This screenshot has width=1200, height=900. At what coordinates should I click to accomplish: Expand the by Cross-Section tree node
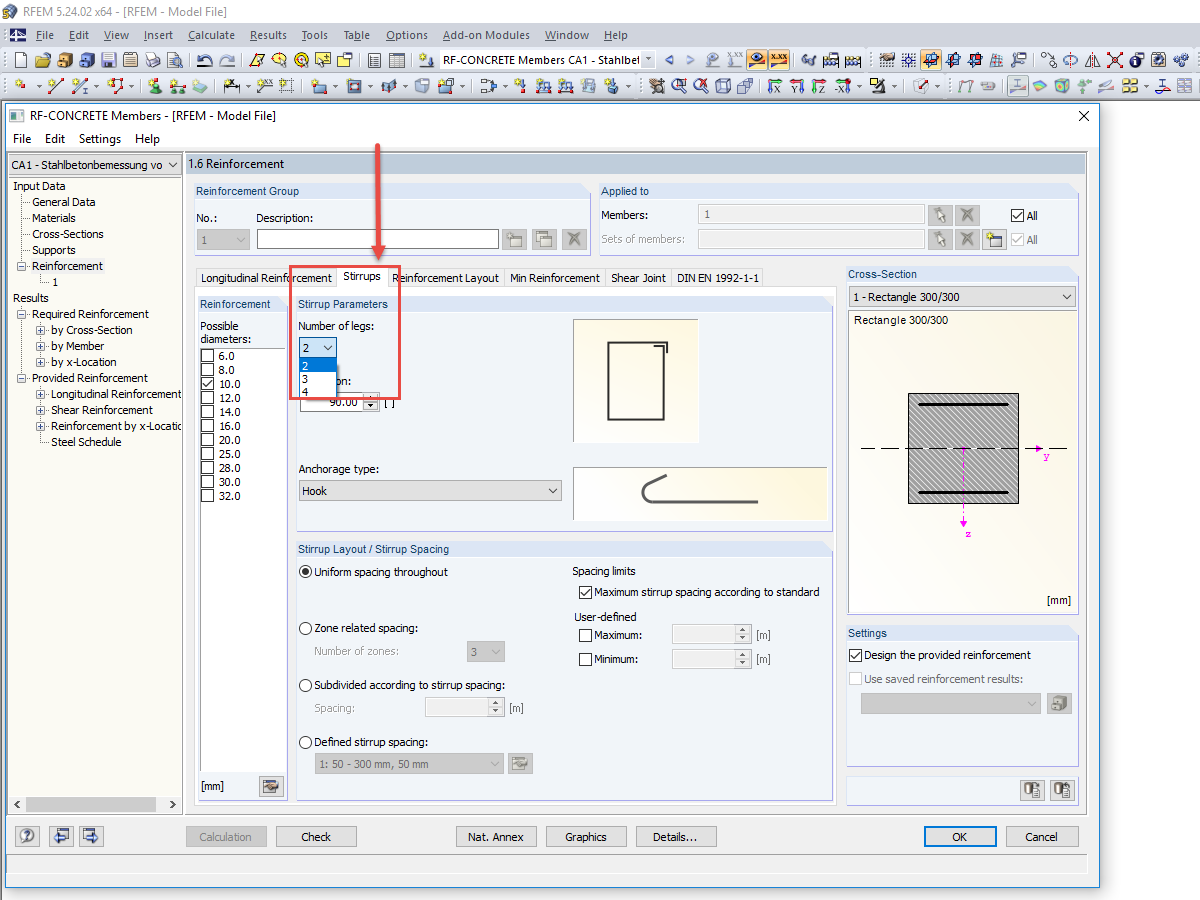click(41, 330)
